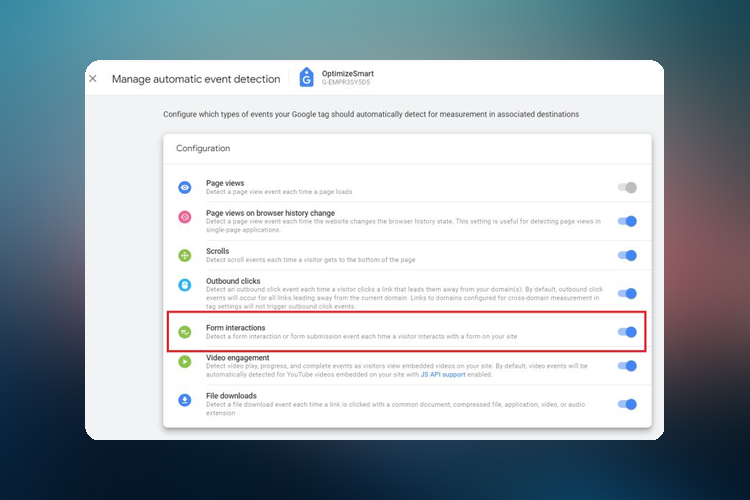This screenshot has width=750, height=500.
Task: Click the Google tag icon beside OptimizeSmart
Action: click(307, 78)
